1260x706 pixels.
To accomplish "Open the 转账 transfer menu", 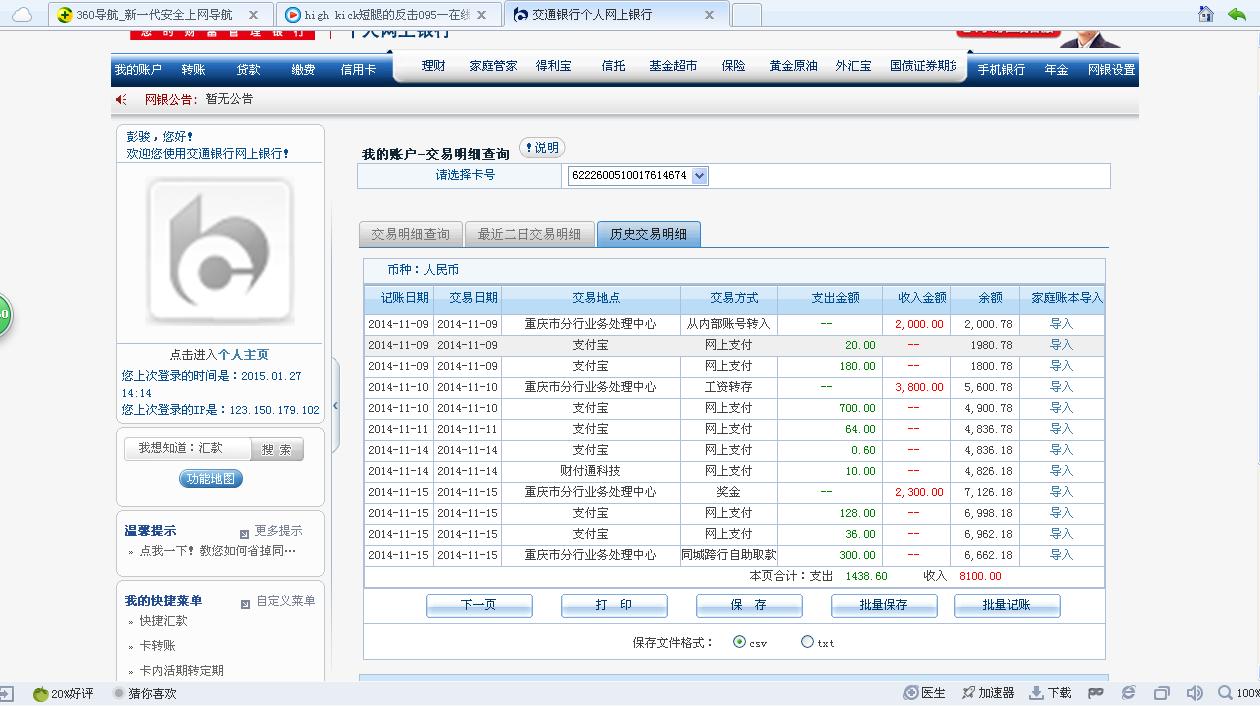I will coord(193,70).
